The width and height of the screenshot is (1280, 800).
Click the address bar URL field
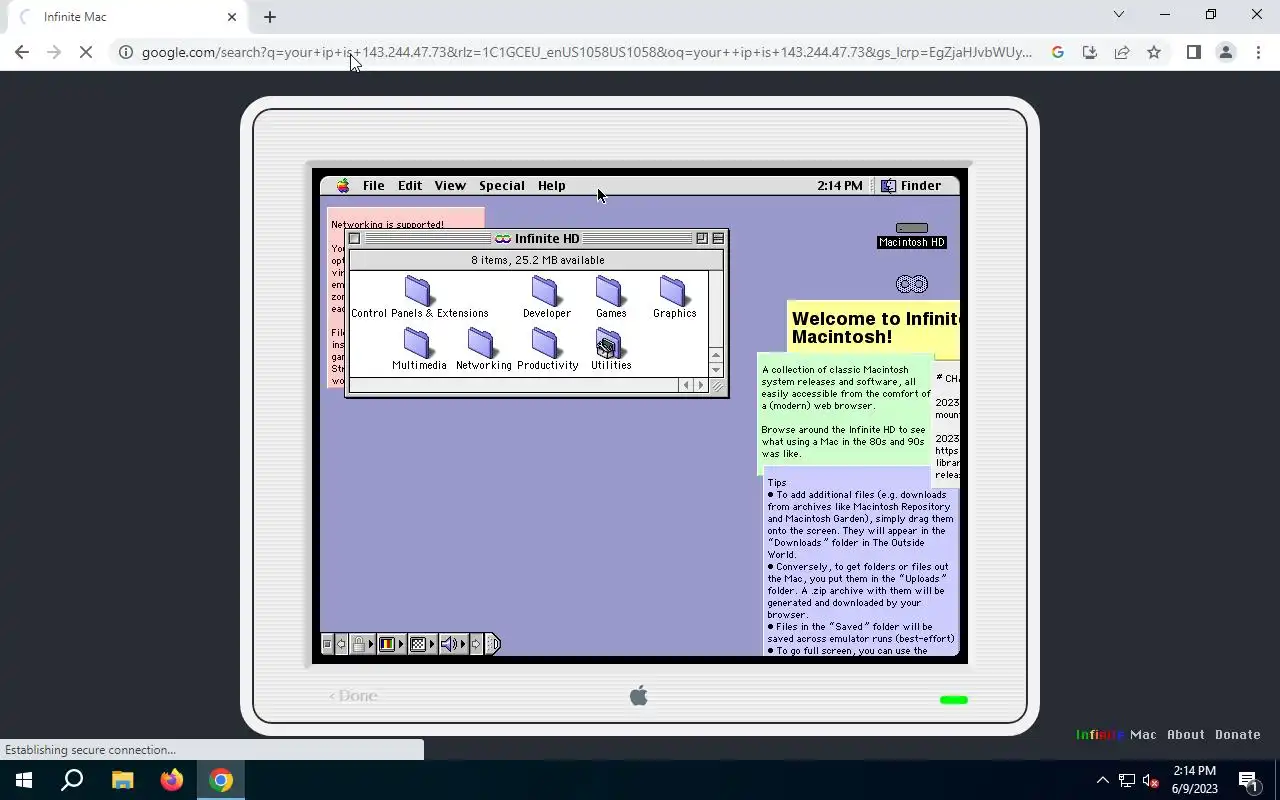coord(587,52)
